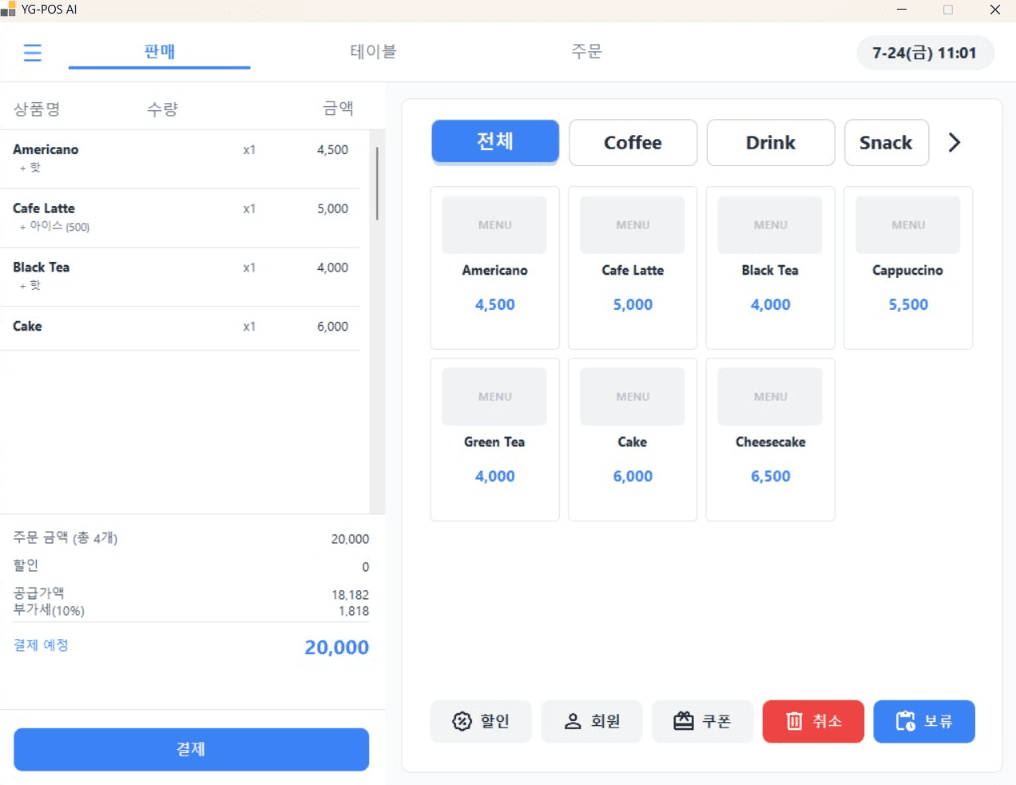The height and width of the screenshot is (785, 1016).
Task: Click the Cappuccino price 5,500
Action: tap(908, 304)
